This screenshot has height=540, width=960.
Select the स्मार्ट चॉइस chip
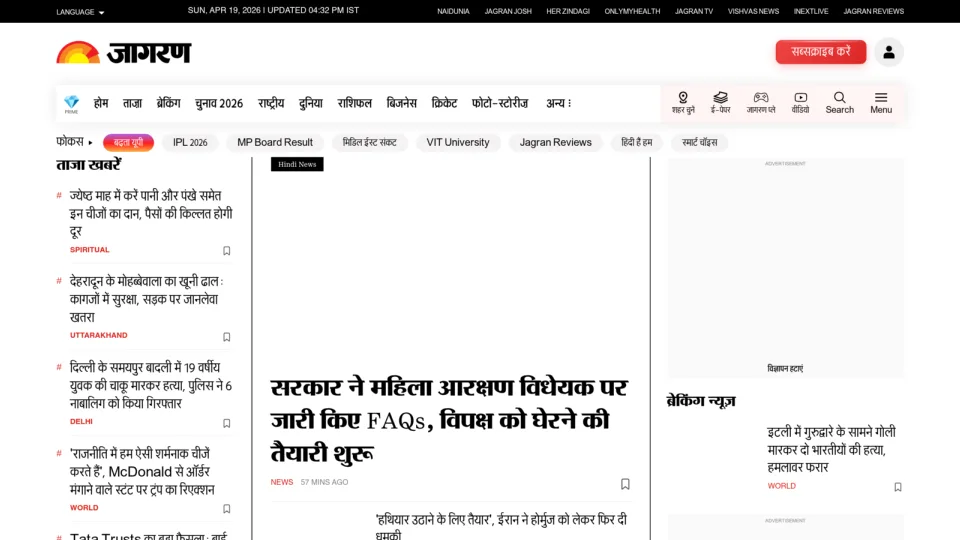point(699,143)
